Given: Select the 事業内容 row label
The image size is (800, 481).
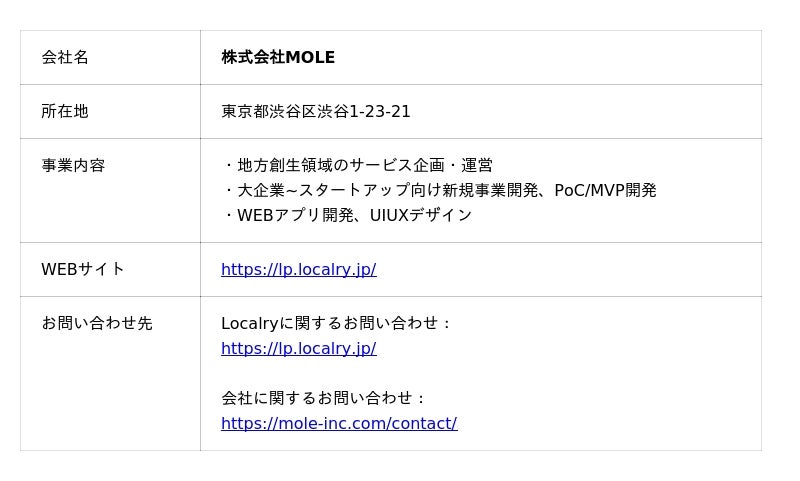Looking at the screenshot, I should coord(73,165).
